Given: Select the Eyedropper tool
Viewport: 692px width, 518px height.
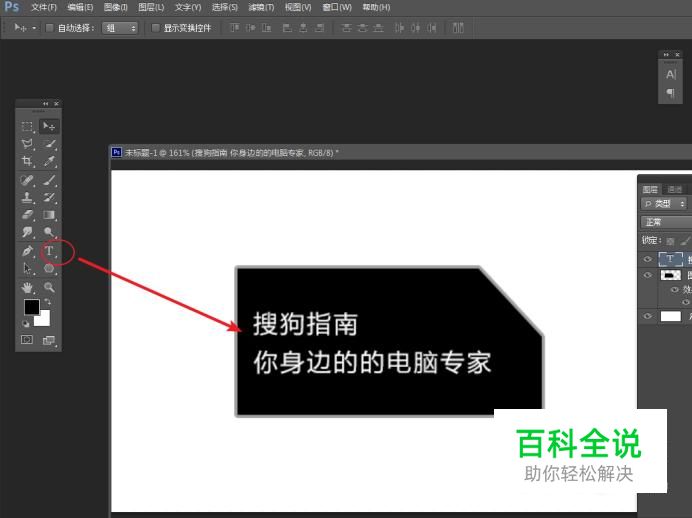Looking at the screenshot, I should pyautogui.click(x=49, y=161).
